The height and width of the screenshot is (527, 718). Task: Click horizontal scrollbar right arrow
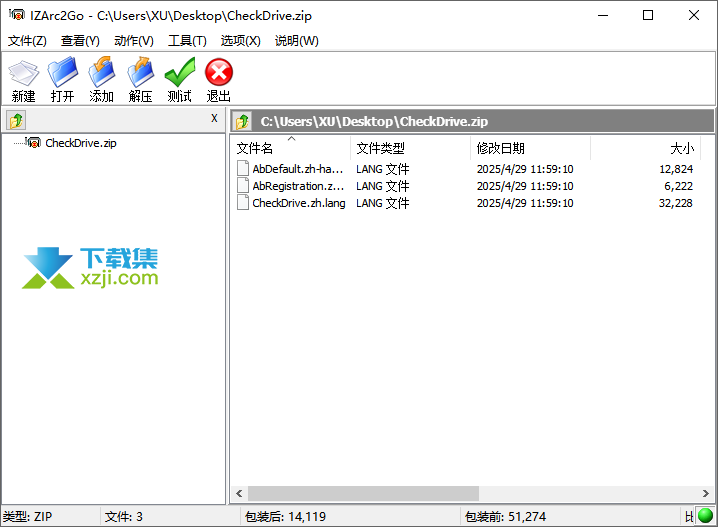pos(706,494)
